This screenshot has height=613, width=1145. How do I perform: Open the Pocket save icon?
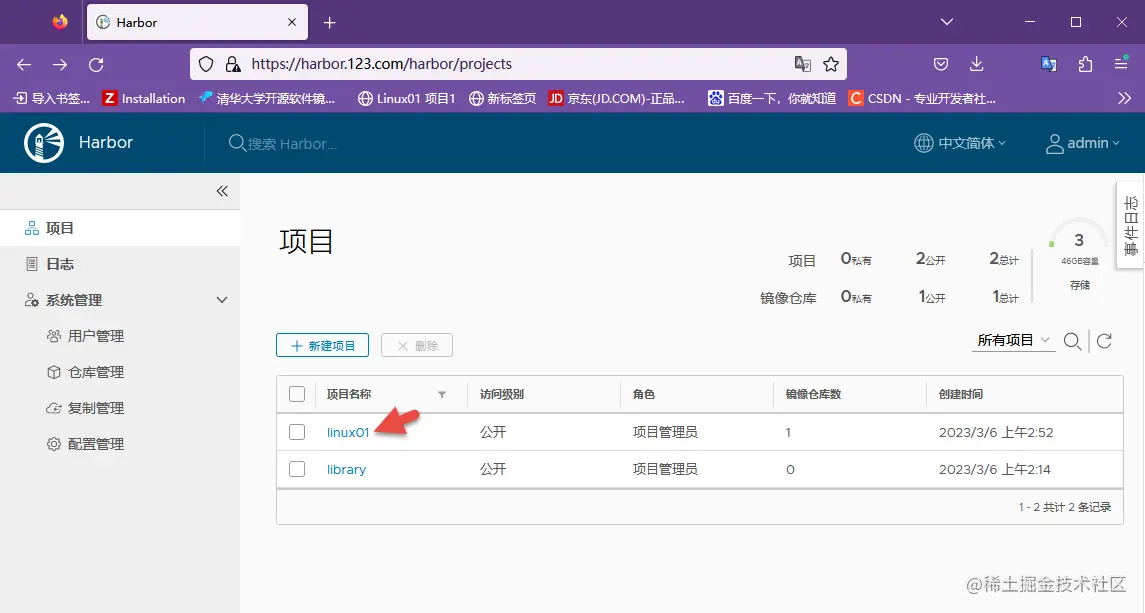click(x=941, y=64)
